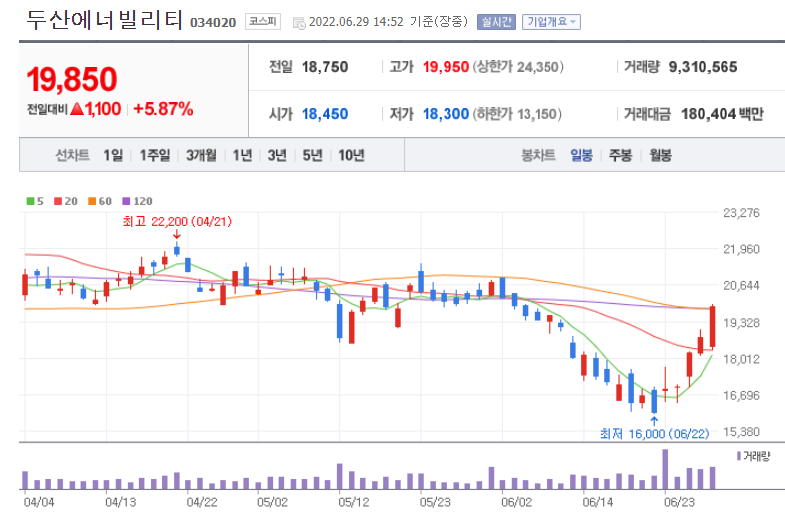Open the 기업개요 dropdown

[x=551, y=22]
